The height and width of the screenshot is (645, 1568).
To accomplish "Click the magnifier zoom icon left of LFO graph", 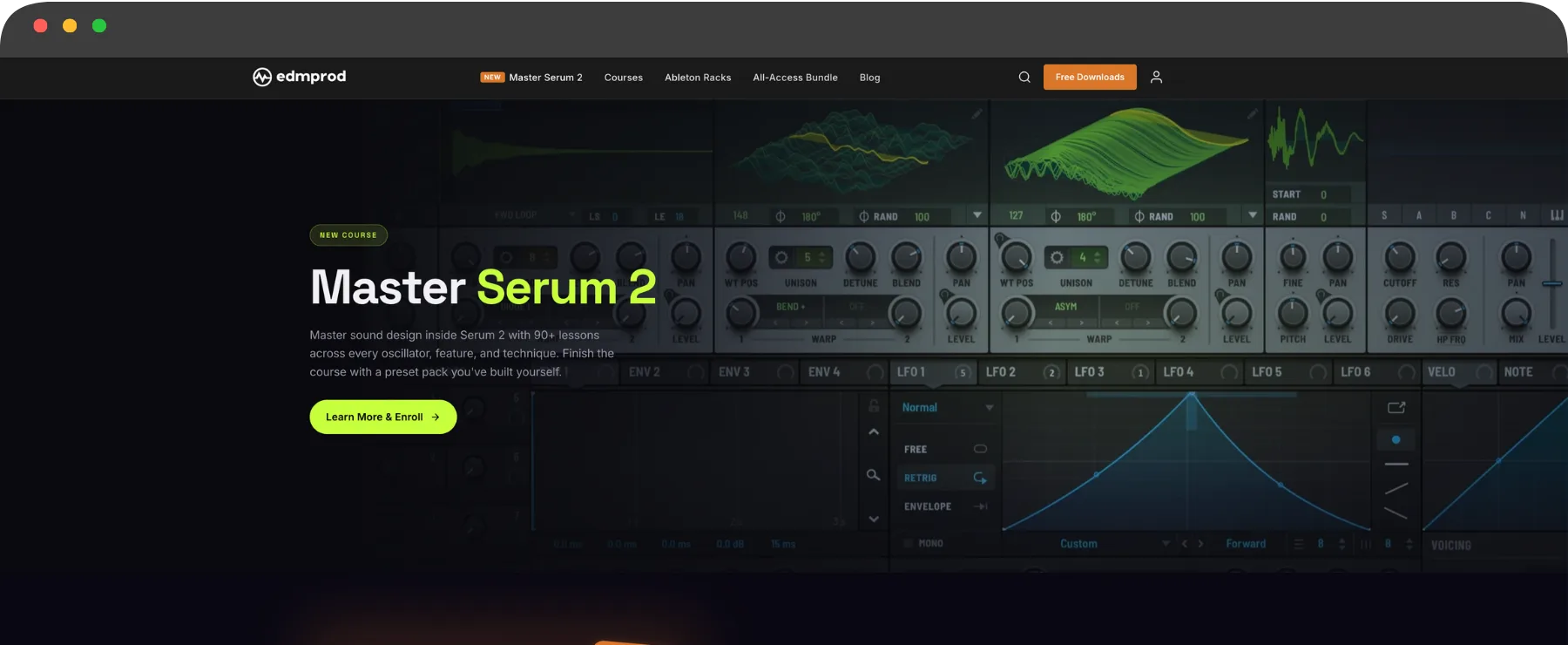I will point(873,475).
